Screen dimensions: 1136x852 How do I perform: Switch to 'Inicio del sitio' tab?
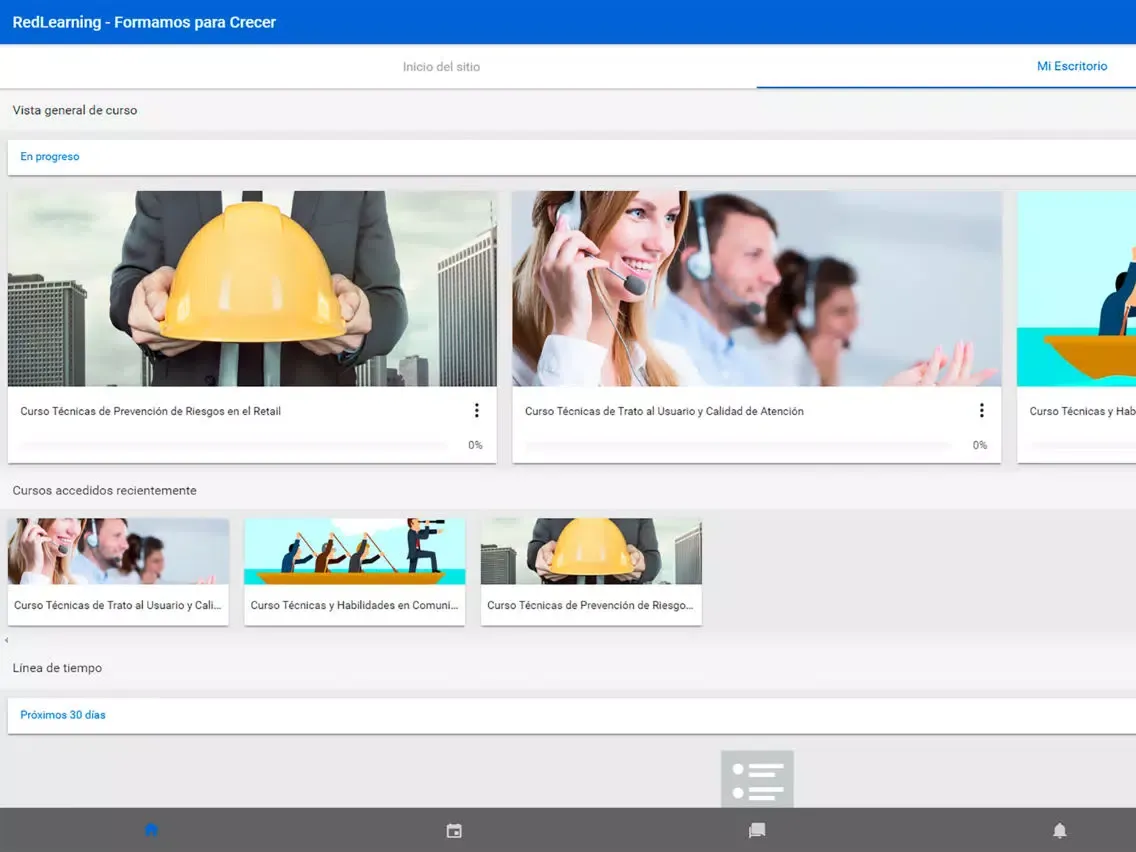pyautogui.click(x=441, y=67)
